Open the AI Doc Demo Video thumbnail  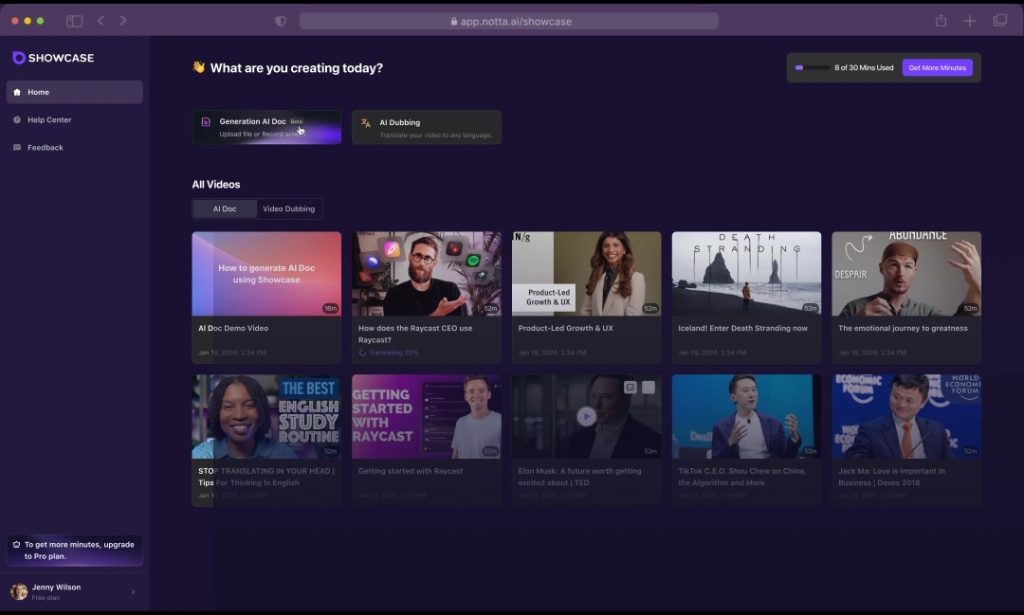[x=266, y=274]
